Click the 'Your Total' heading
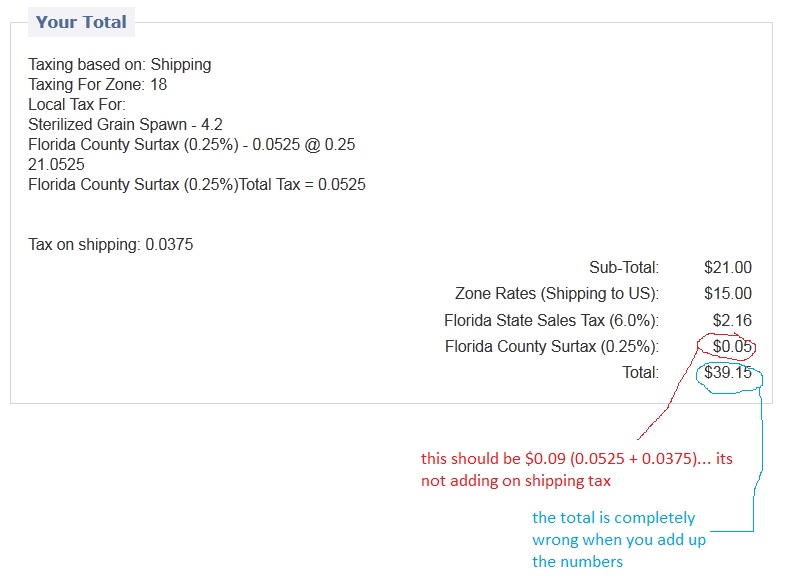This screenshot has height=581, width=787. [x=81, y=22]
